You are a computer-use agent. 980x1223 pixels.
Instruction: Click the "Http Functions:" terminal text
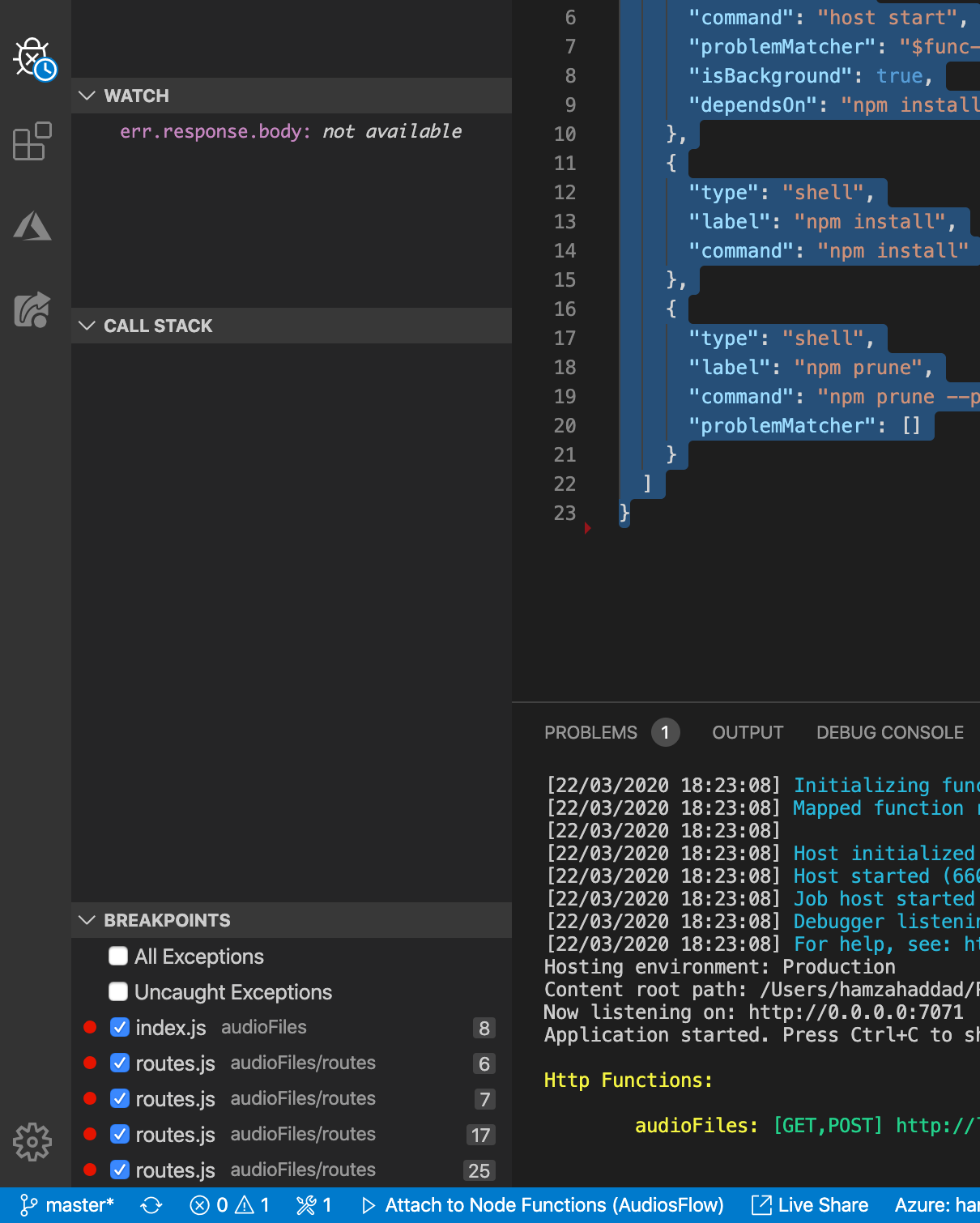coord(628,1080)
